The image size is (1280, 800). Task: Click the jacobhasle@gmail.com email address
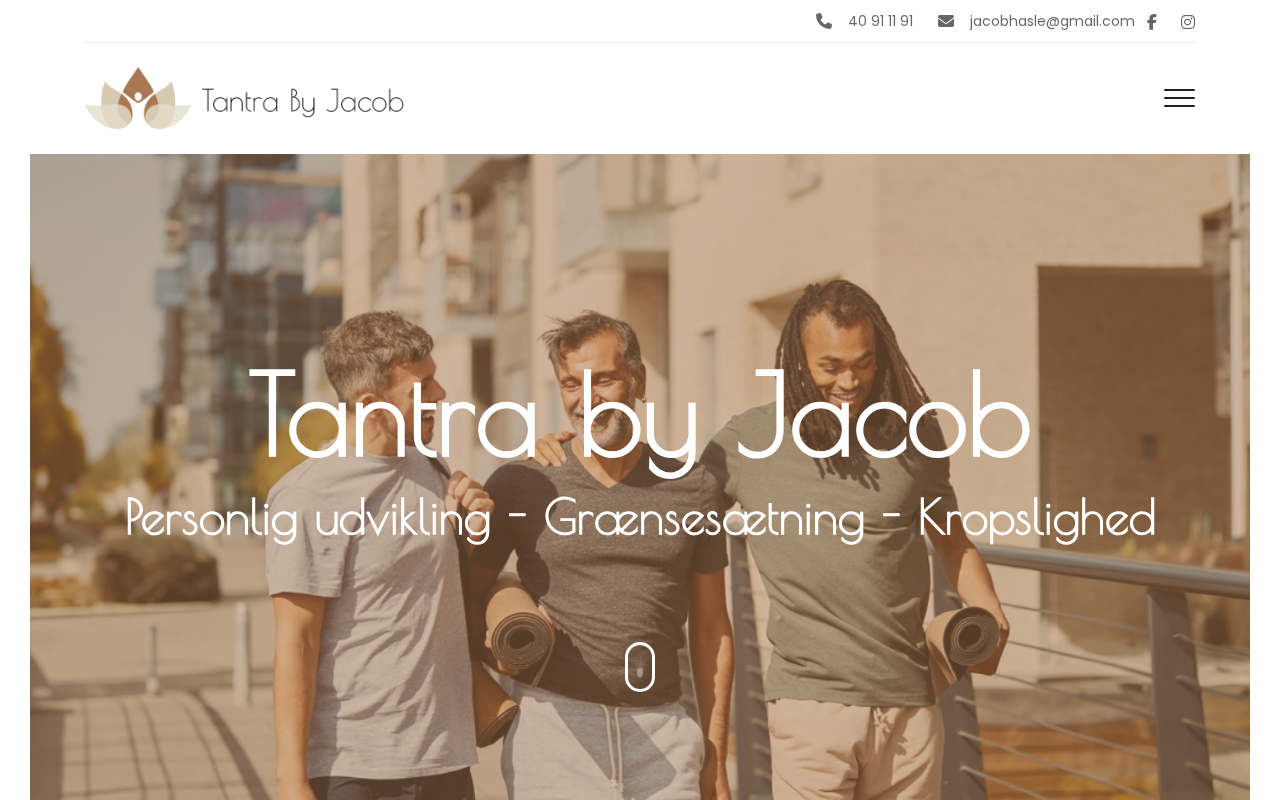(x=1052, y=21)
